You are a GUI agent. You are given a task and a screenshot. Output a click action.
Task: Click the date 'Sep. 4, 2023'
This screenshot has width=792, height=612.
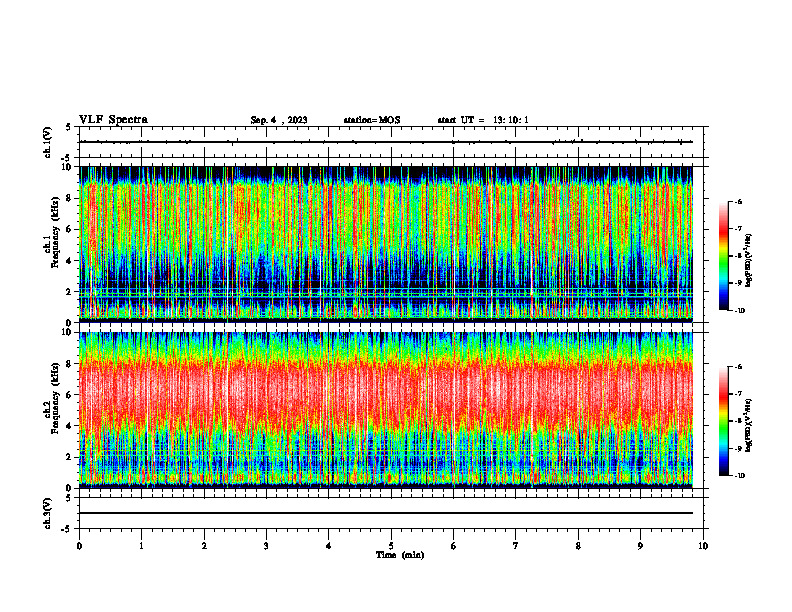279,120
